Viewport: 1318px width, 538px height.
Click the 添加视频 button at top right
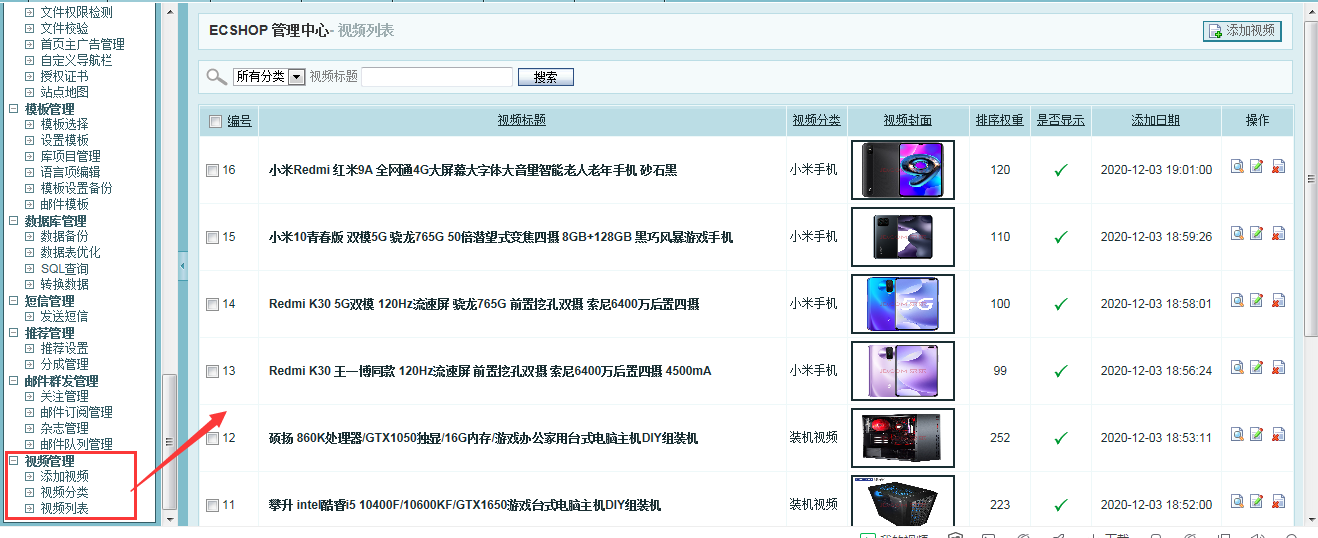coord(1241,31)
